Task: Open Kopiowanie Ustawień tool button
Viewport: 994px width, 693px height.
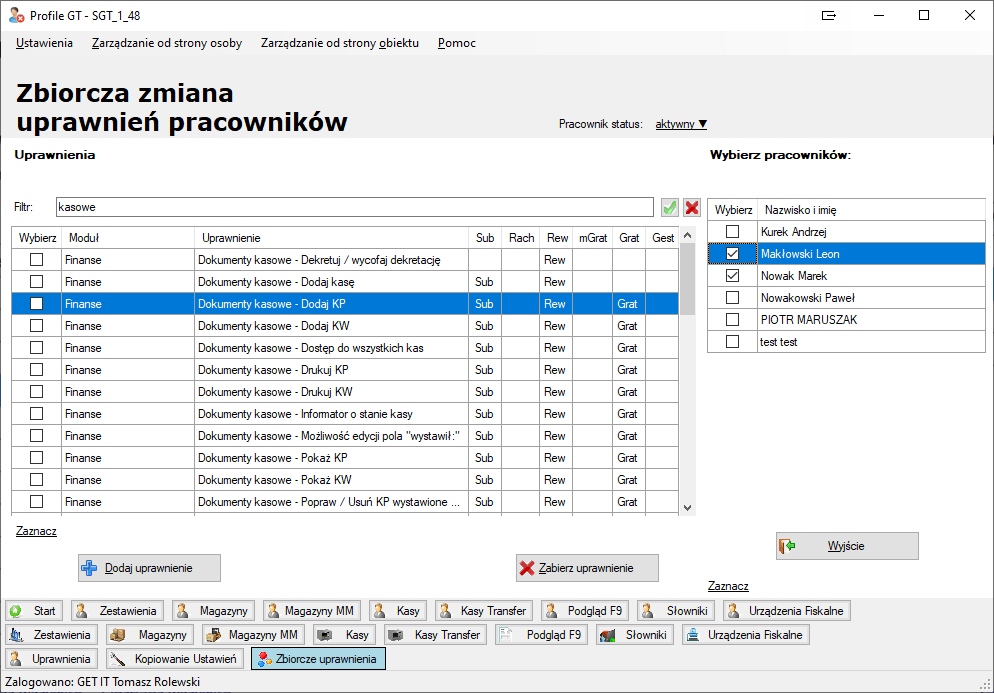Action: click(x=174, y=659)
